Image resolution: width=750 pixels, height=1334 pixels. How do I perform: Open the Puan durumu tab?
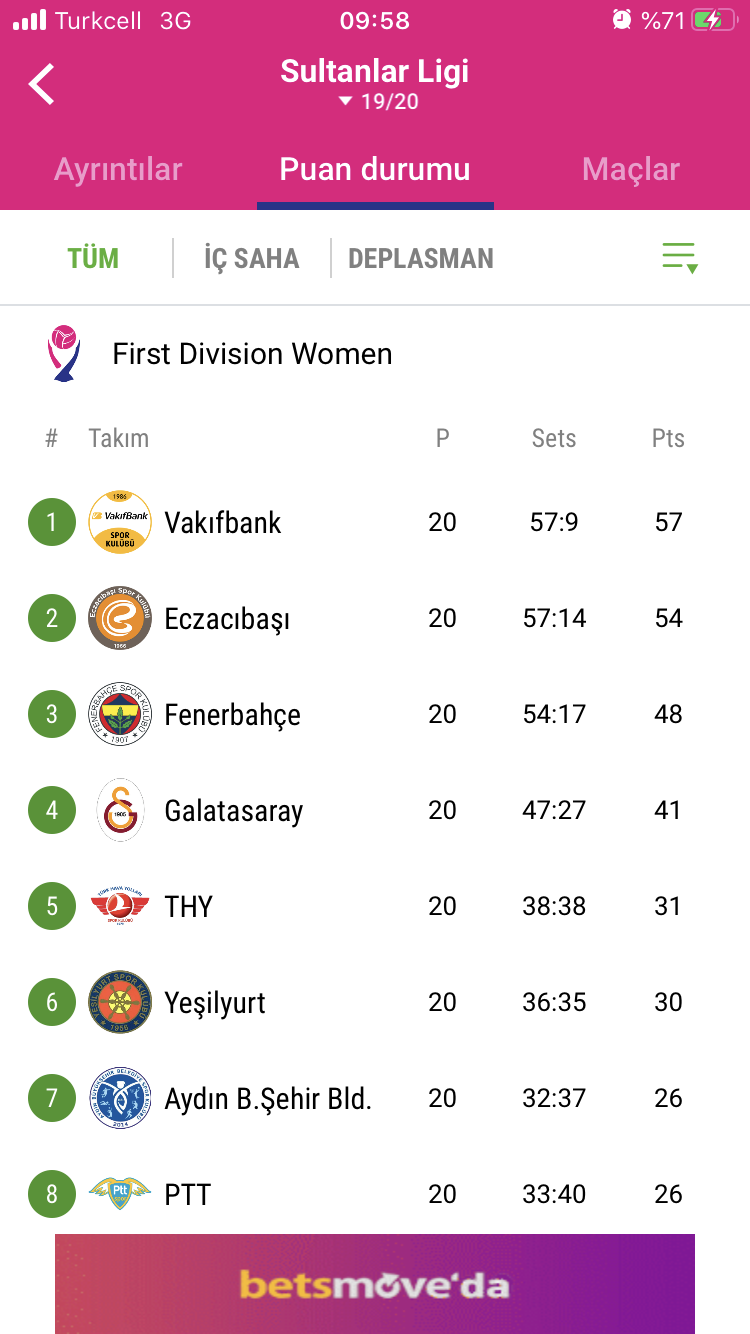click(x=375, y=169)
